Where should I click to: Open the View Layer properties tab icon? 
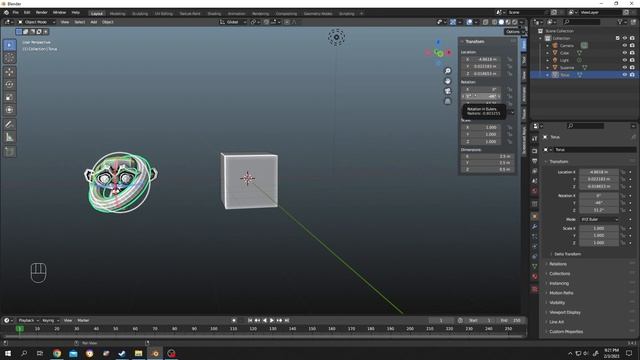pos(534,171)
